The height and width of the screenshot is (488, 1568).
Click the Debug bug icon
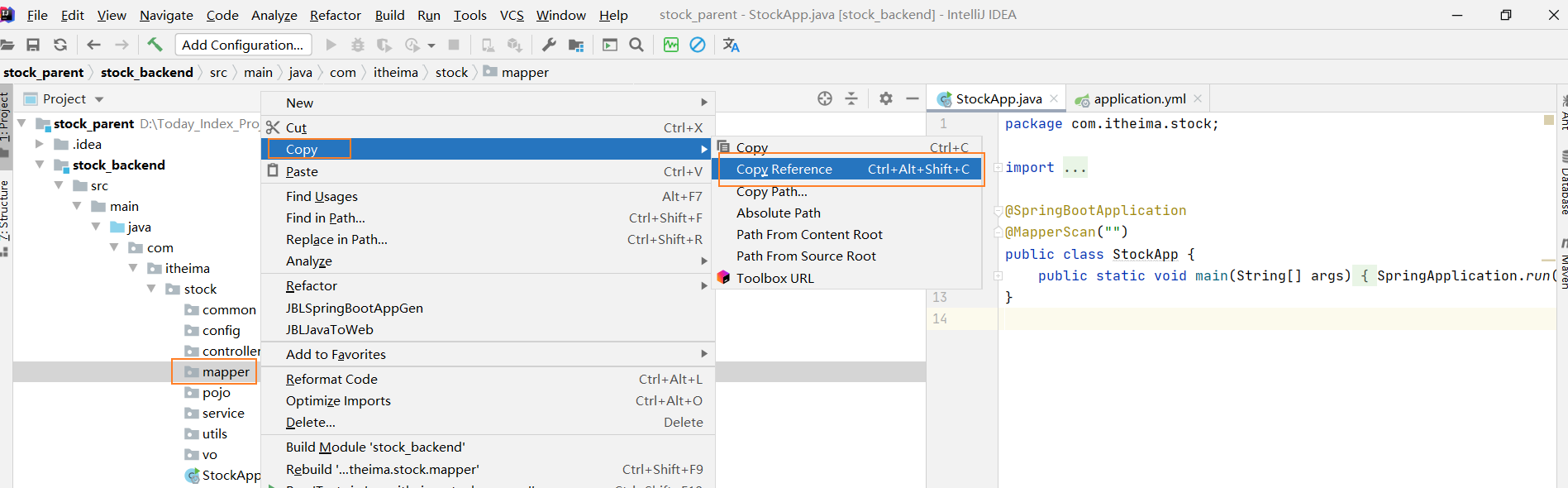358,45
